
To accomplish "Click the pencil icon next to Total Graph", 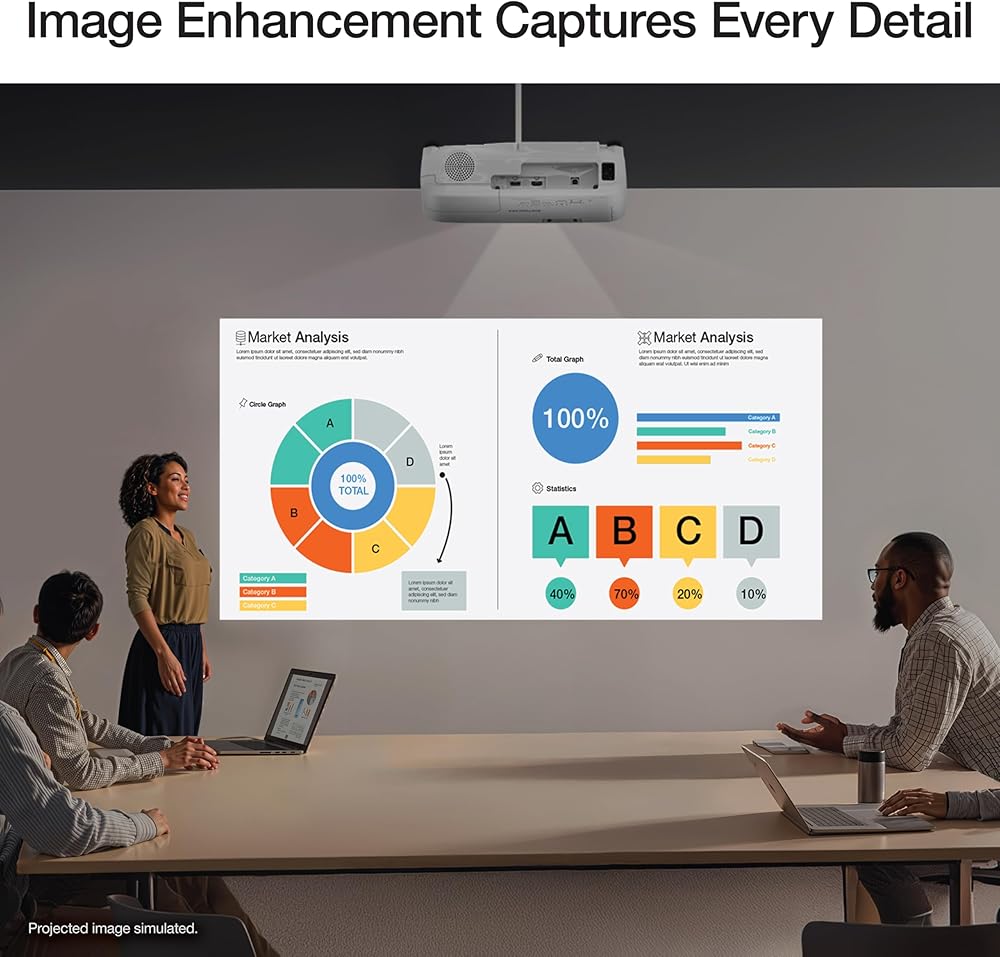I will coord(537,358).
